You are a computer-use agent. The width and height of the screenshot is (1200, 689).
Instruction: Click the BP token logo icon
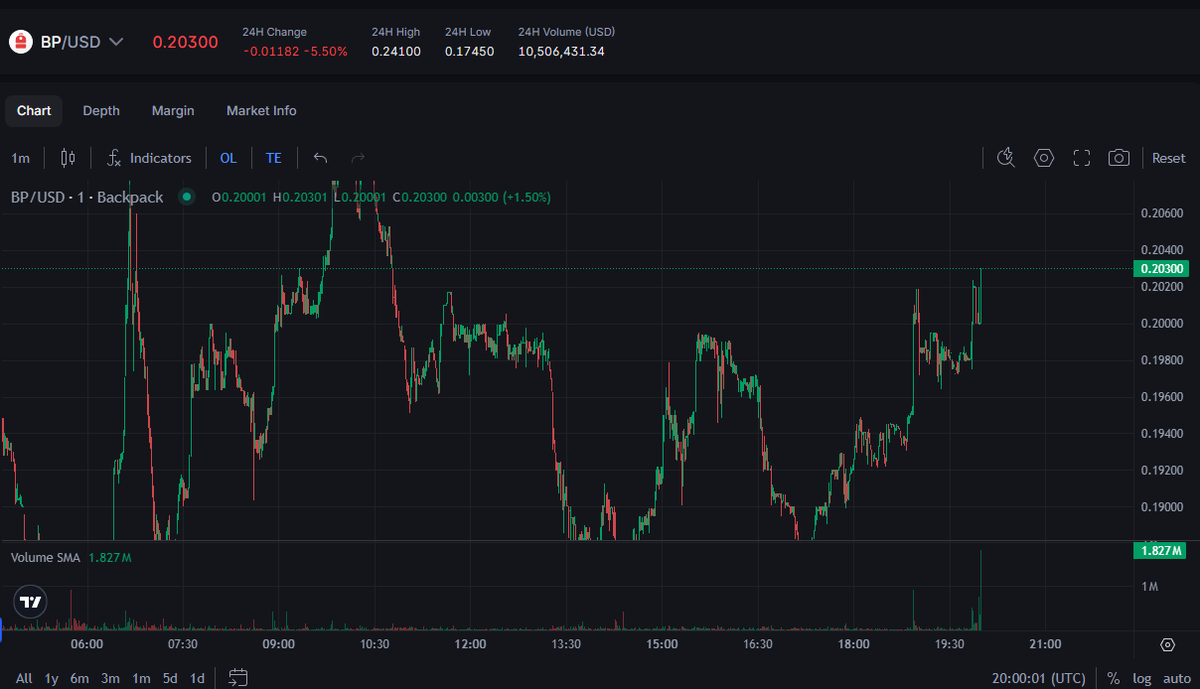click(x=20, y=42)
